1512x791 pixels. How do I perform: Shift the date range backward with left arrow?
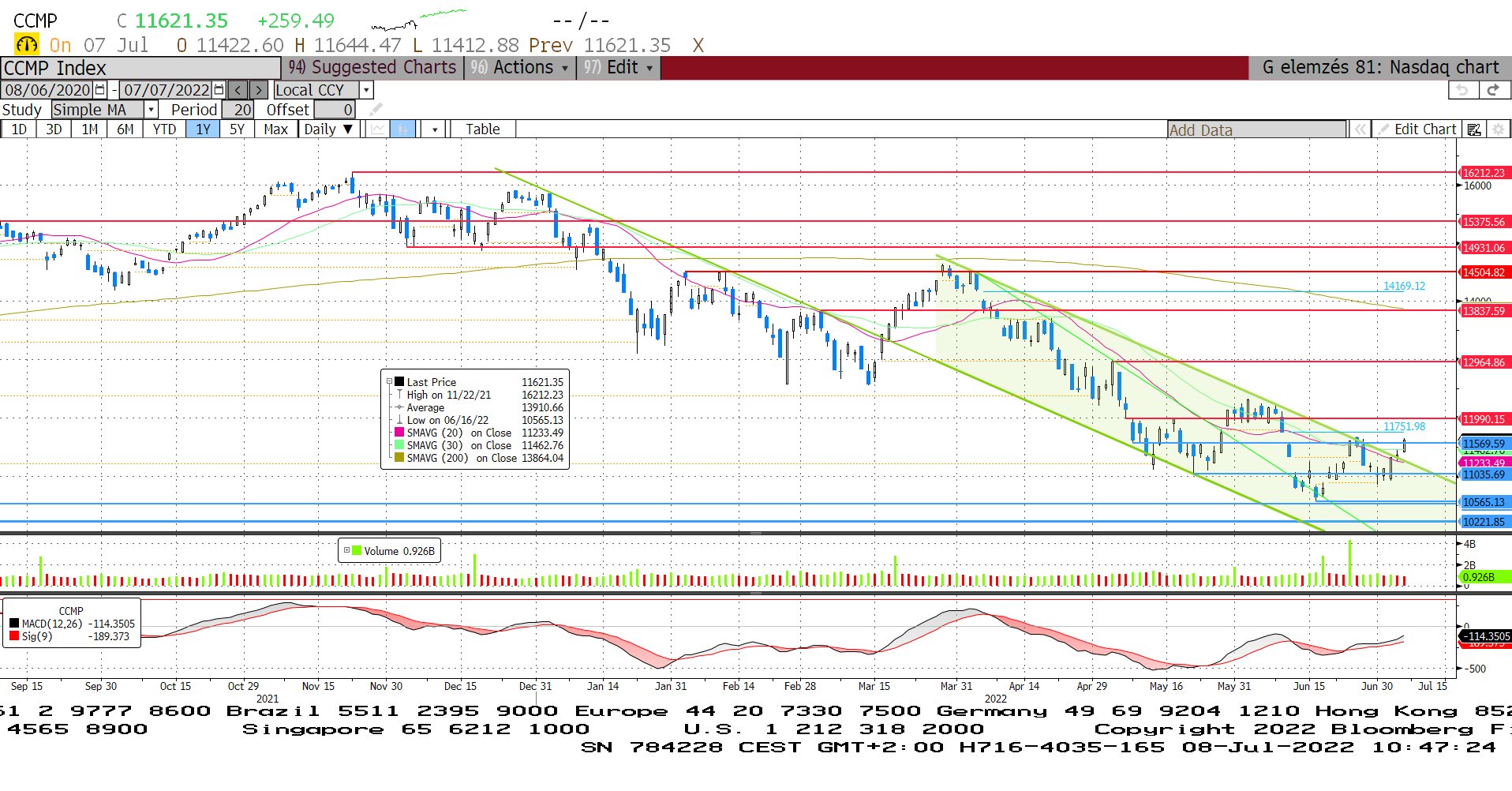238,90
